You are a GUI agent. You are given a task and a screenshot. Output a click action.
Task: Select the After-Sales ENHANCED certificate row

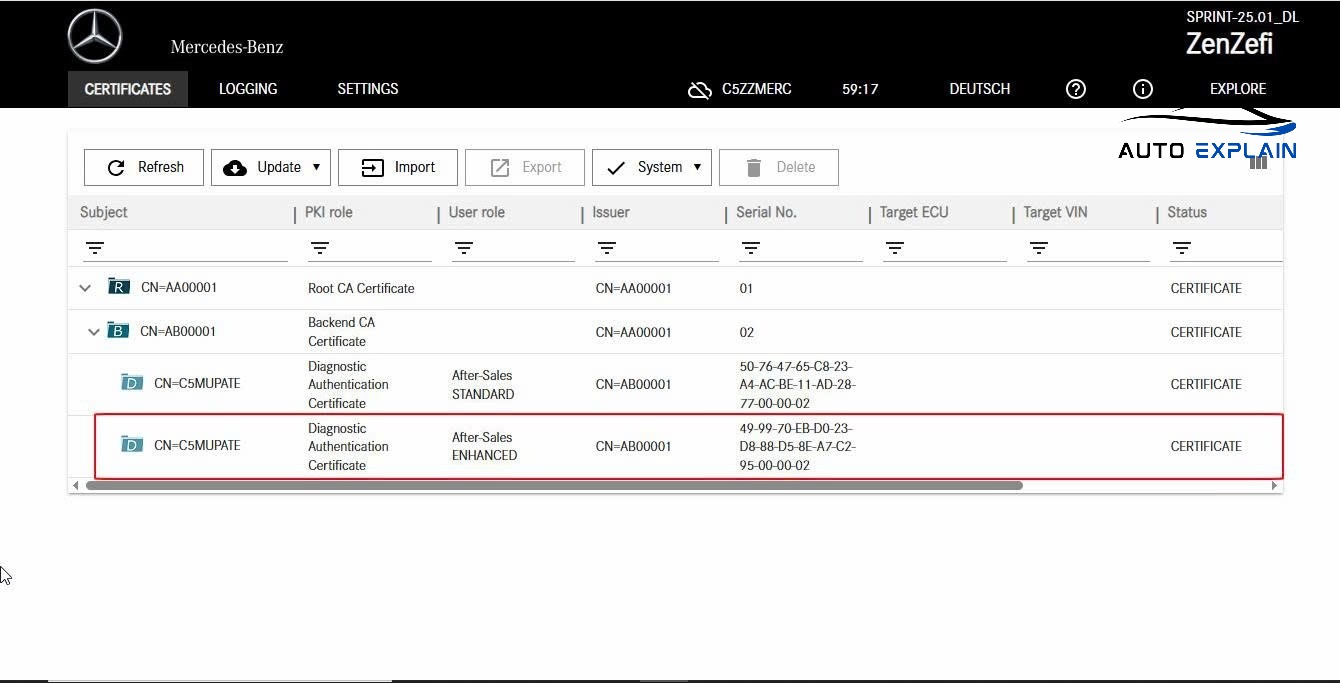(688, 446)
